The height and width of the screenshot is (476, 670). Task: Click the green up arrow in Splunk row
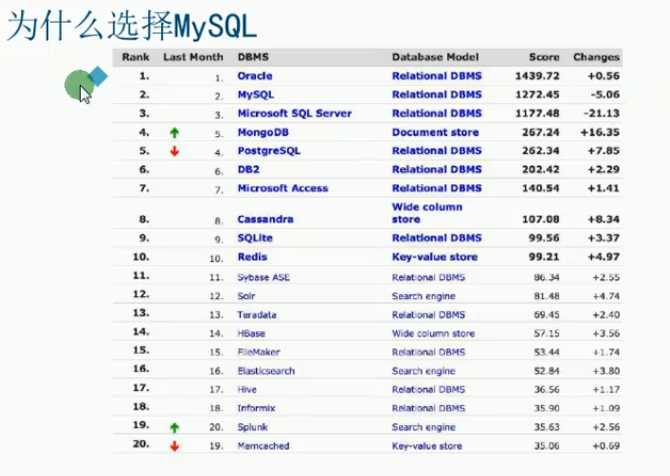coord(174,427)
